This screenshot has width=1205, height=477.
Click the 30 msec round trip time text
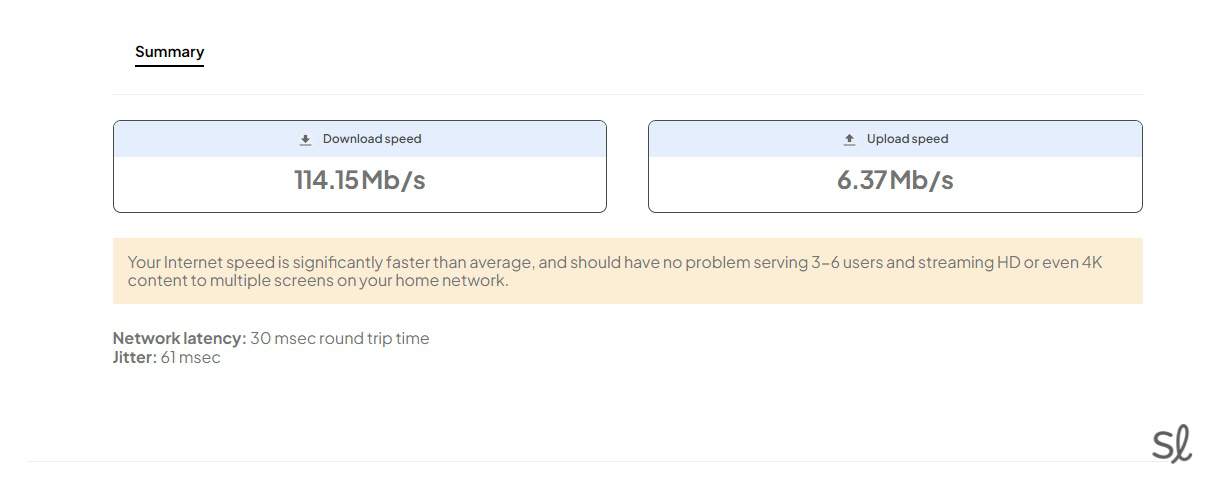pyautogui.click(x=340, y=338)
